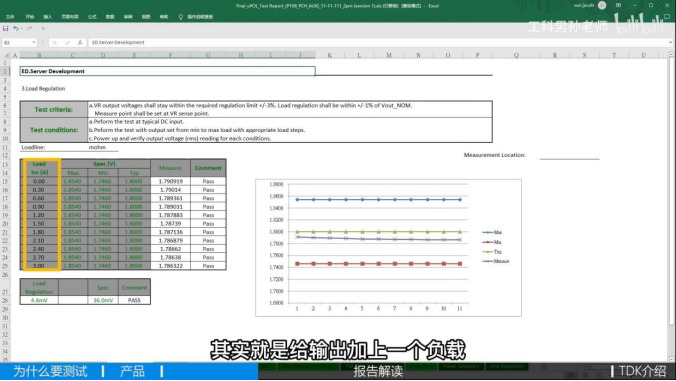Click the vertical scrollbar up arrow

[671, 54]
